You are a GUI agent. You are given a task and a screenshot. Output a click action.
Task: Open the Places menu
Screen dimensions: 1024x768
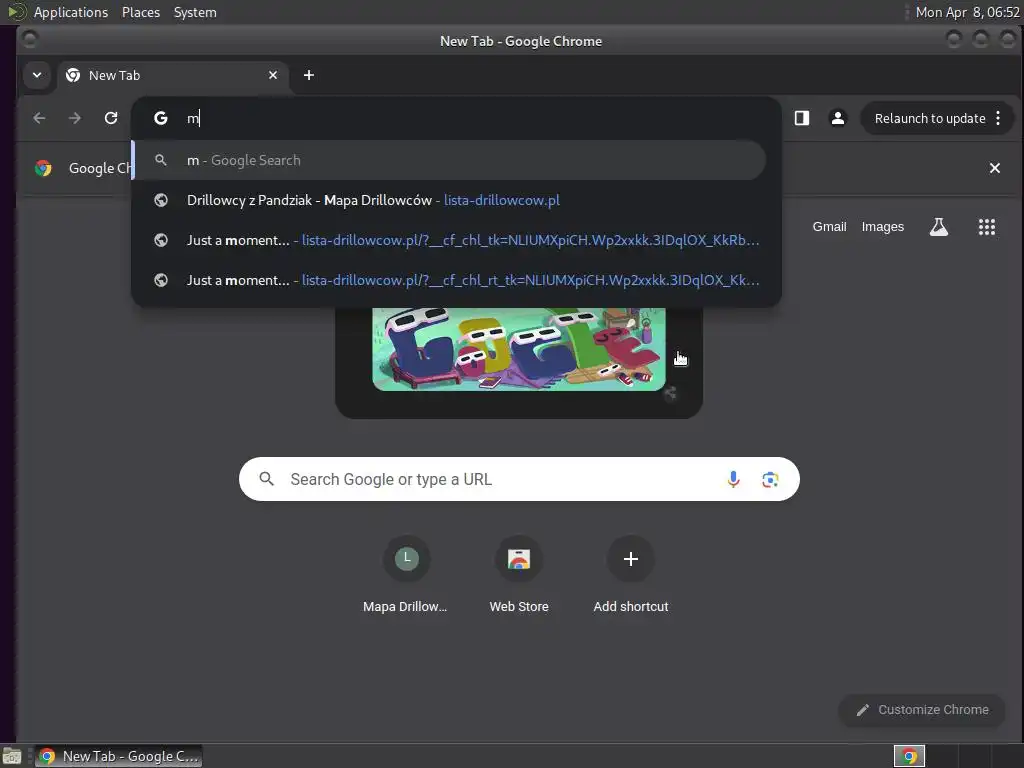click(141, 12)
